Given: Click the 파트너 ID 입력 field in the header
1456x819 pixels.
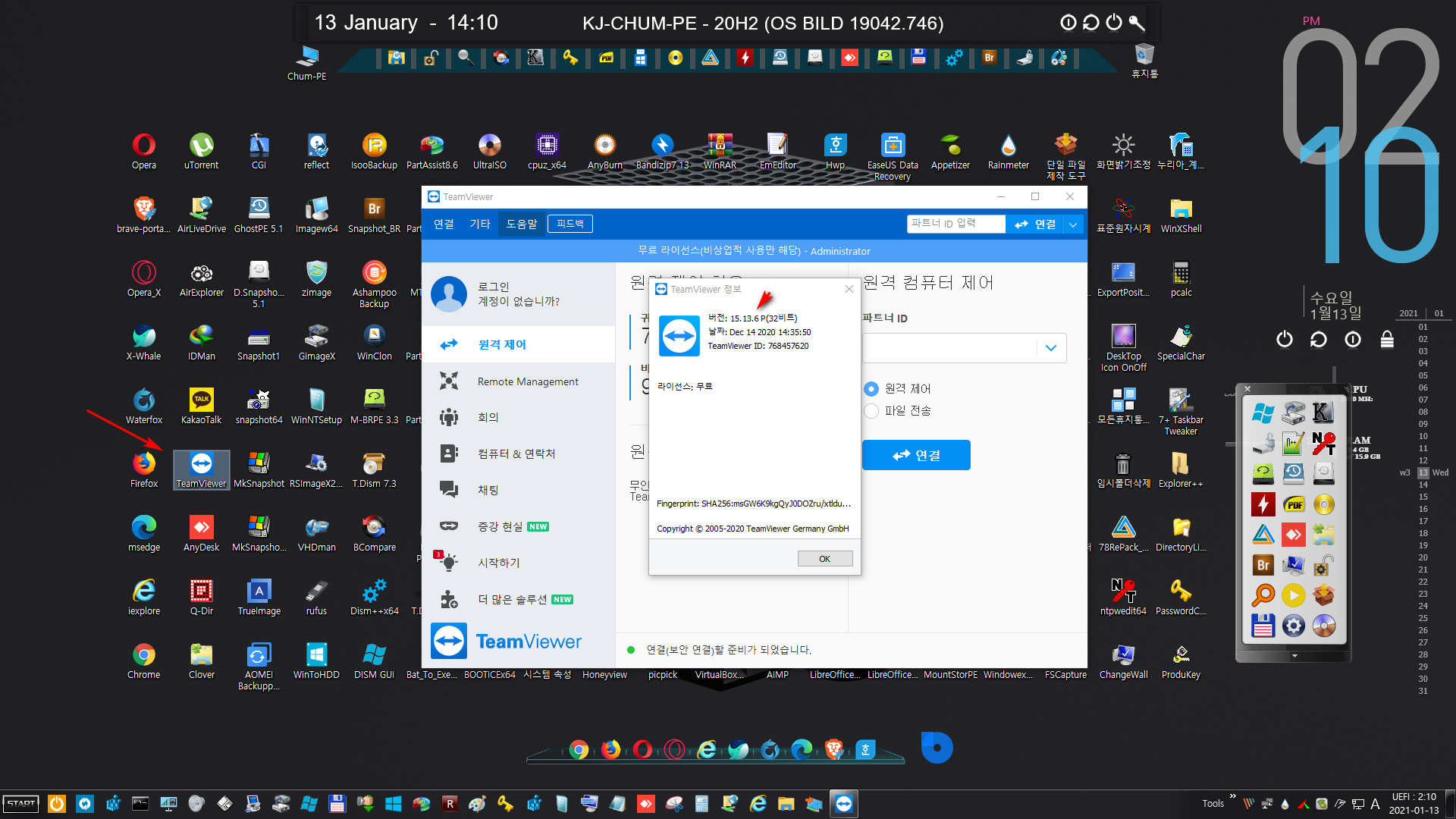Looking at the screenshot, I should click(x=955, y=224).
